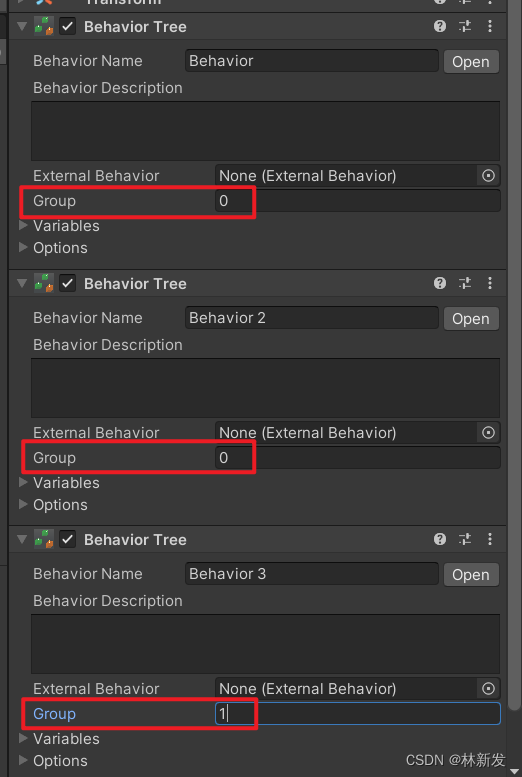Collapse the Behavior 3 component foldout arrow
522x777 pixels.
coord(22,539)
